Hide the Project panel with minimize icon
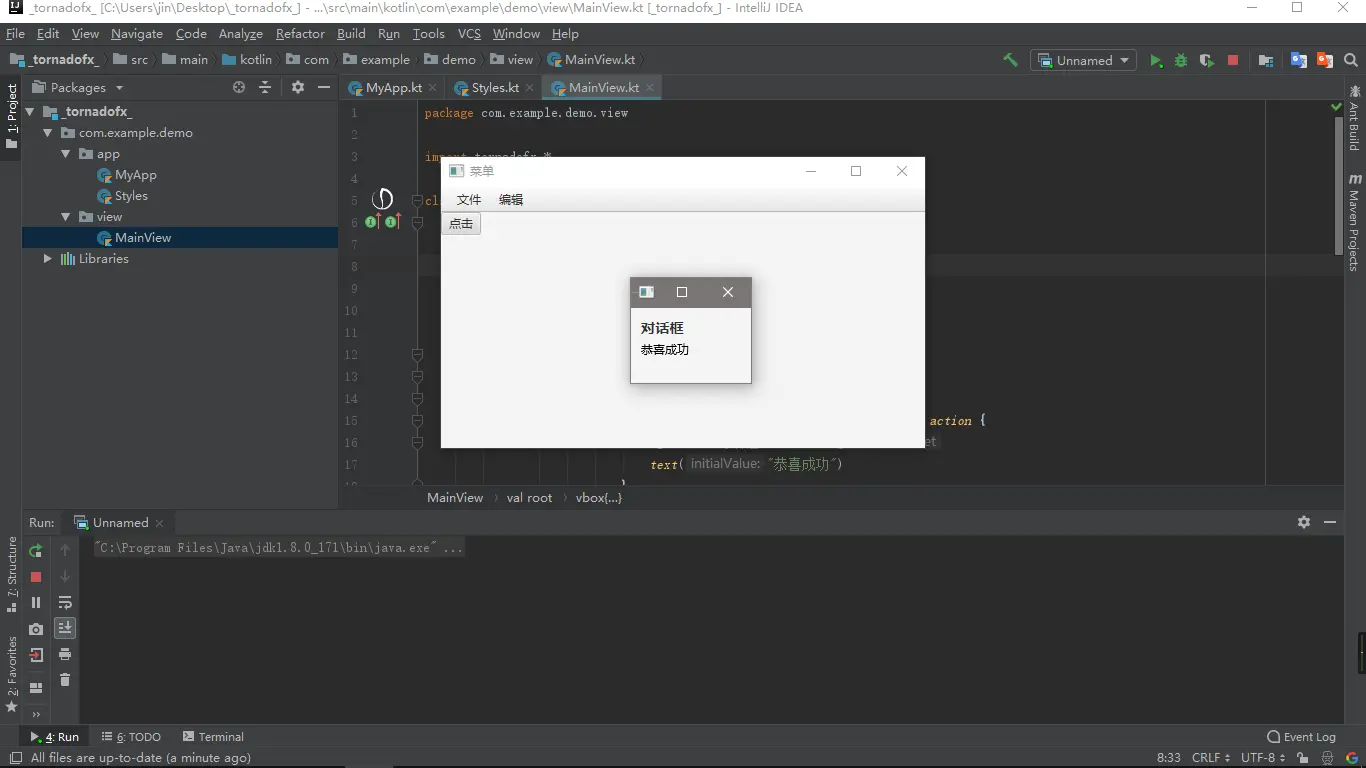This screenshot has width=1366, height=768. tap(323, 87)
